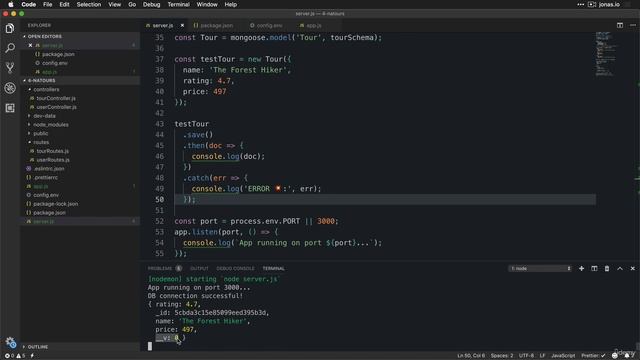Click the Prettier status bar entry

coord(593,356)
